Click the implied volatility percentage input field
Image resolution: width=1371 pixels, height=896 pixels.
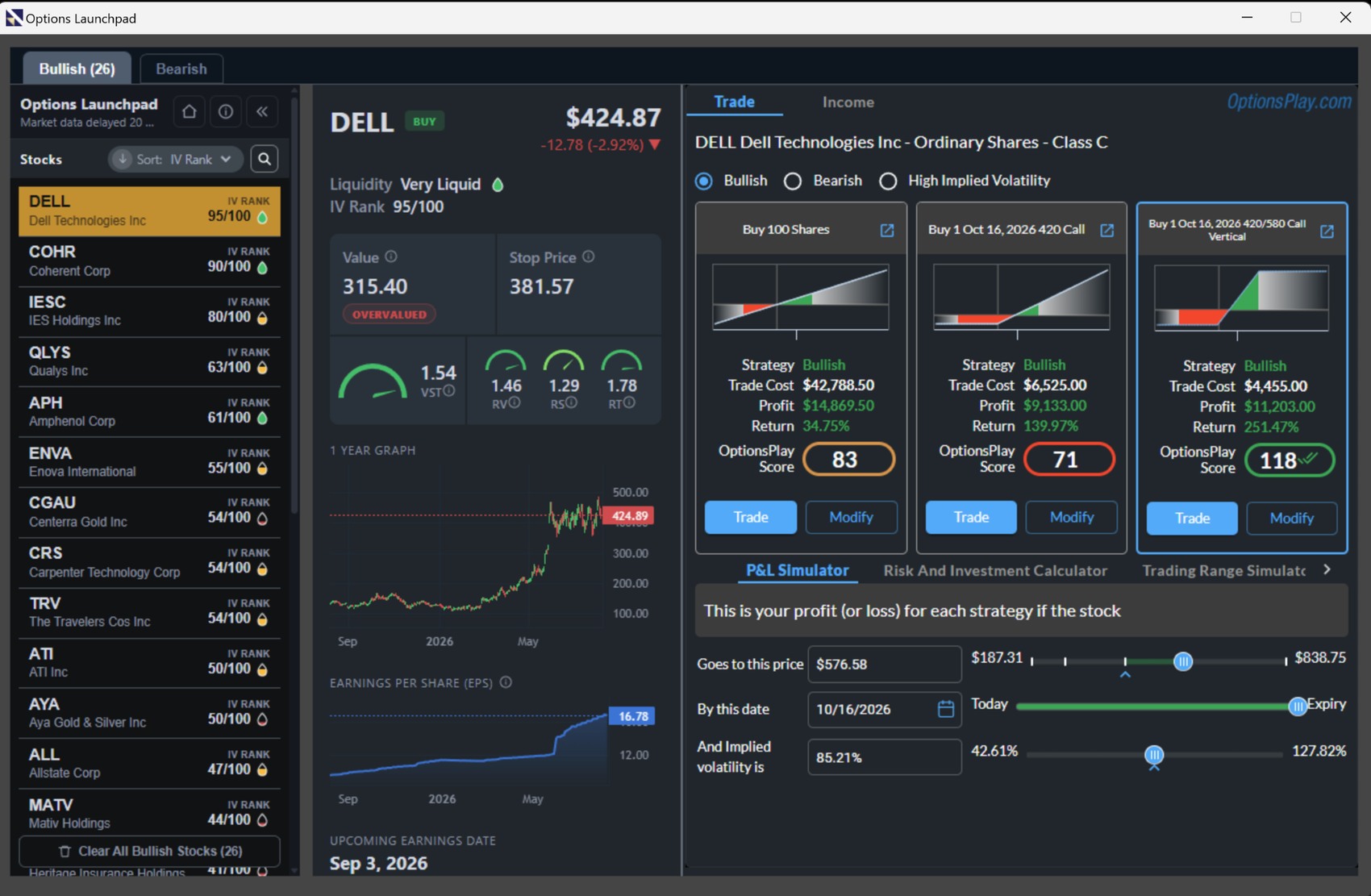click(x=885, y=757)
